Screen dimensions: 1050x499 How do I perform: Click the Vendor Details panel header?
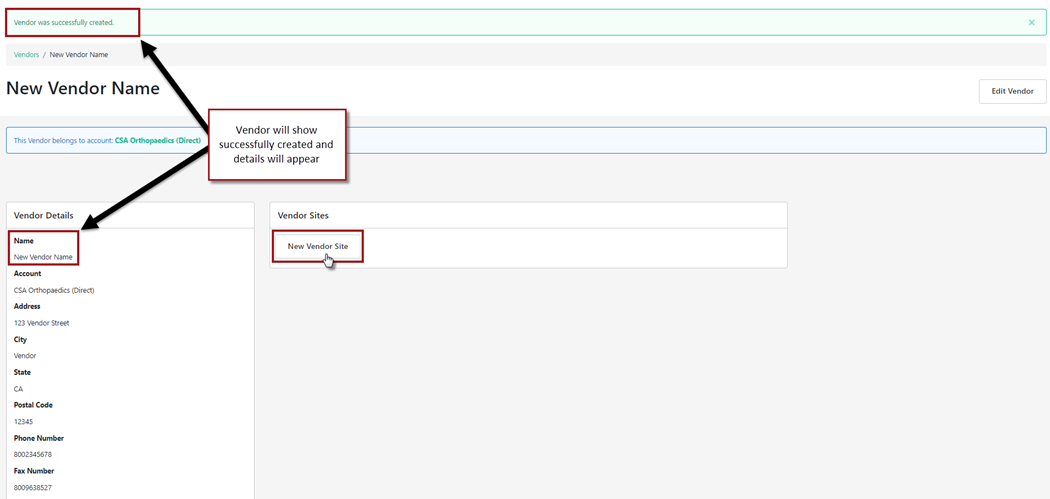(44, 216)
